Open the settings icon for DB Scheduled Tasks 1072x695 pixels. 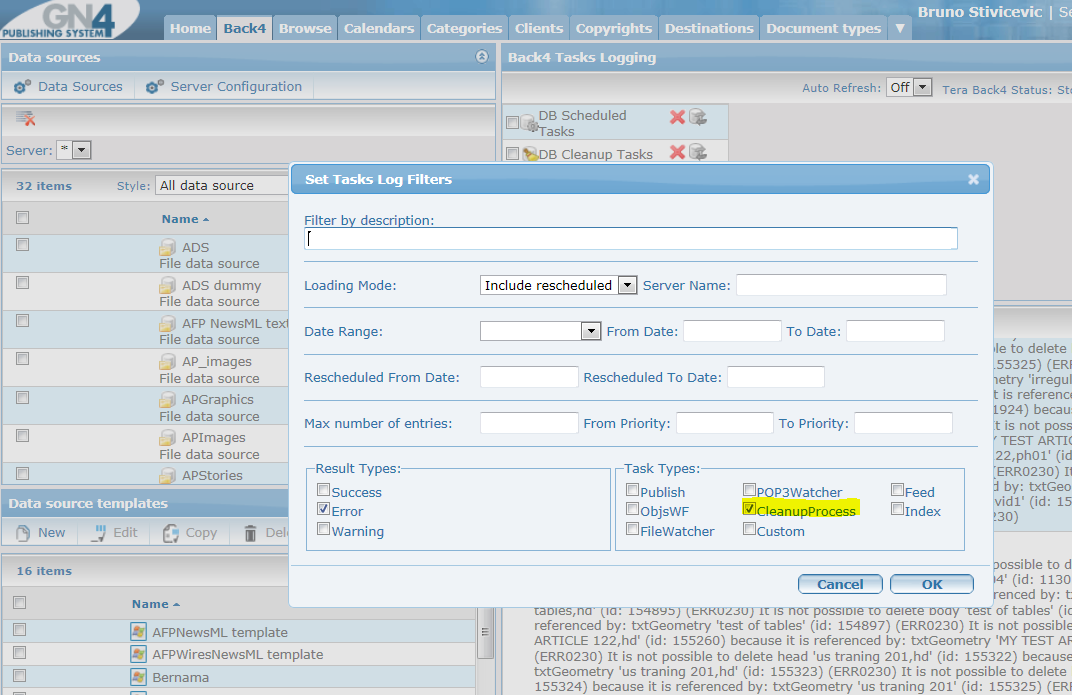click(697, 117)
